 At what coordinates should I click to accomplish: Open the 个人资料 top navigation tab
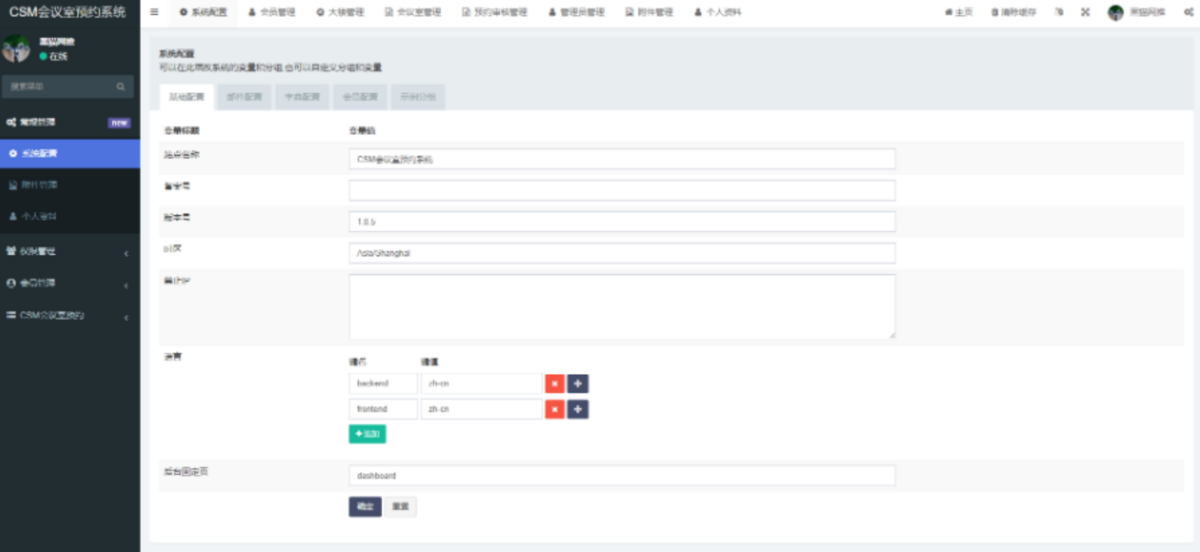[x=719, y=12]
